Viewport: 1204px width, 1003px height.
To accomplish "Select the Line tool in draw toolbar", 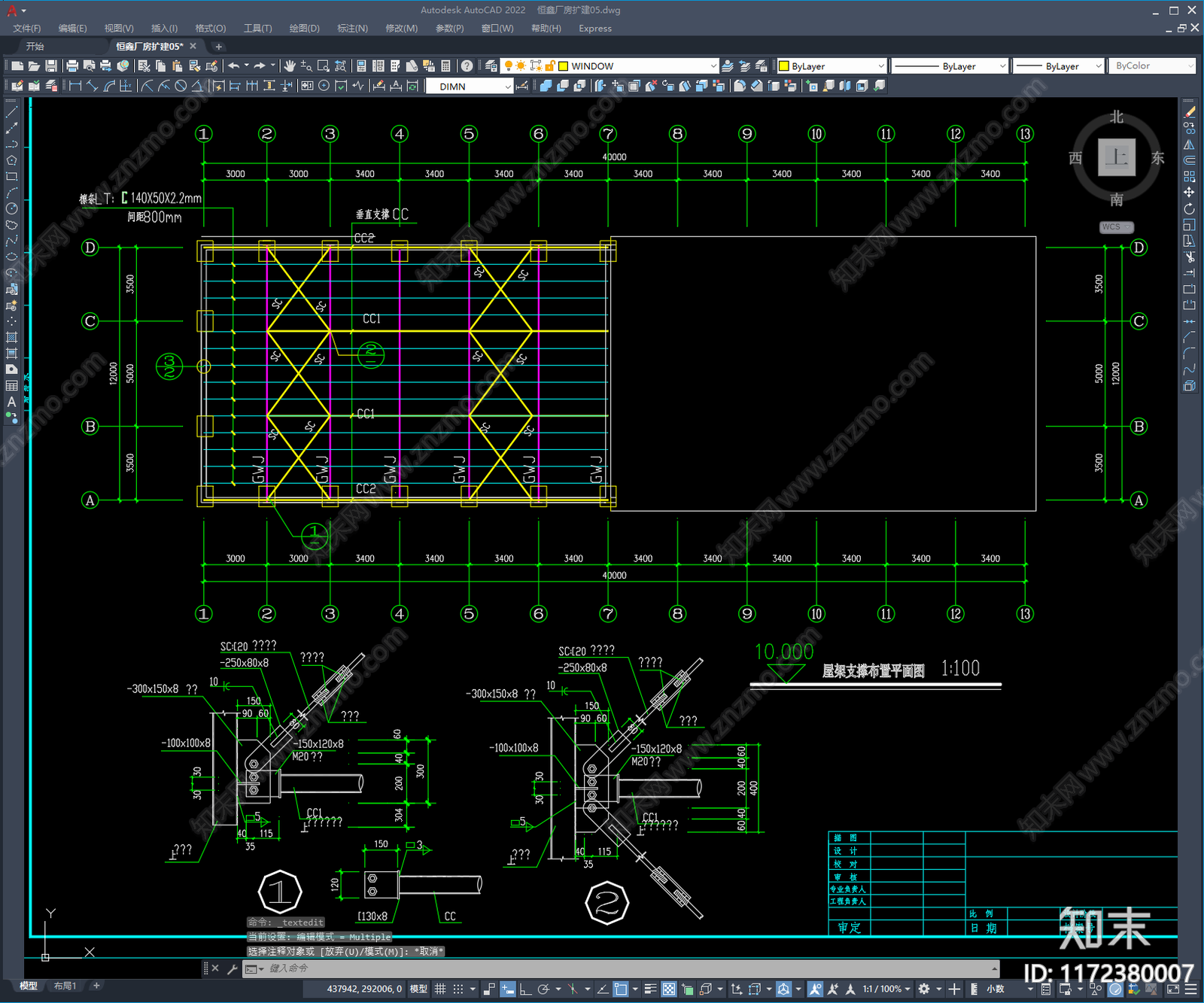I will tap(11, 111).
